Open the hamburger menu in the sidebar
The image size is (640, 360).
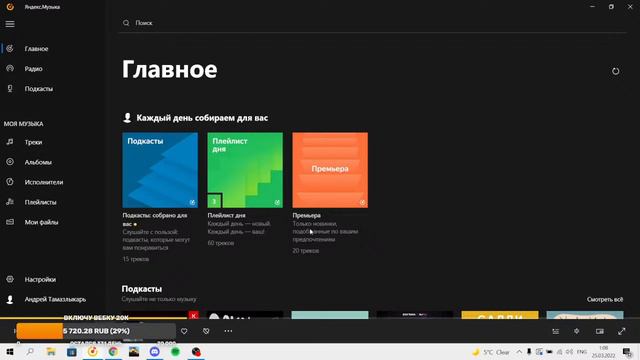click(x=10, y=24)
